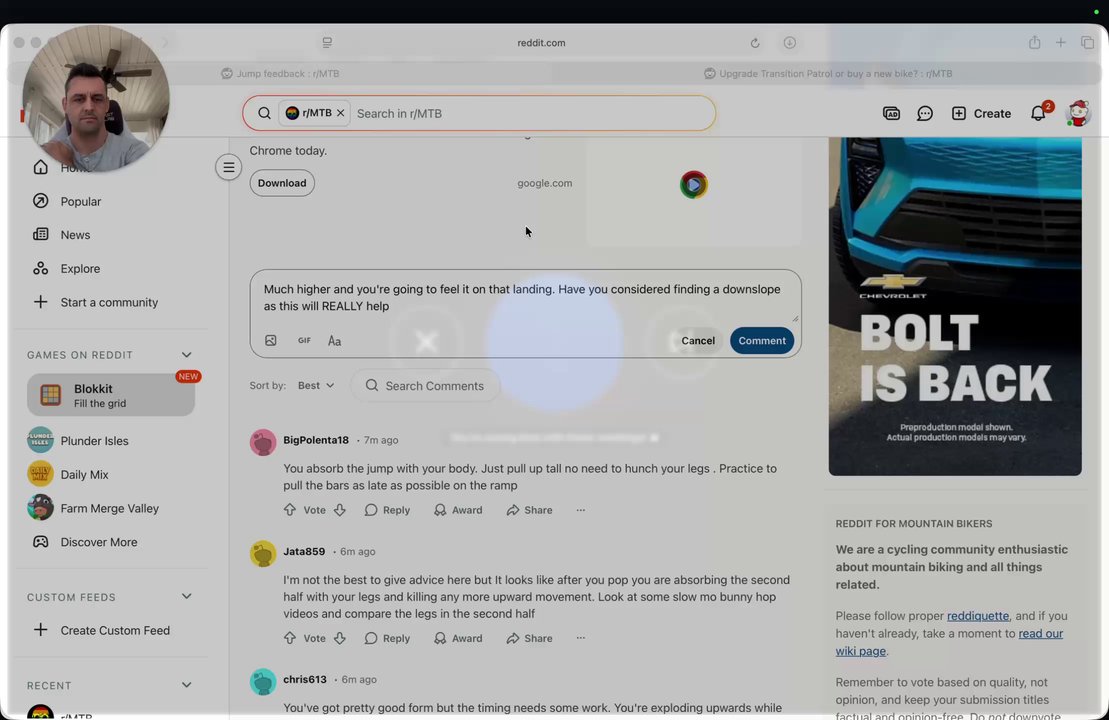
Task: Collapse the Recent section
Action: pos(187,685)
